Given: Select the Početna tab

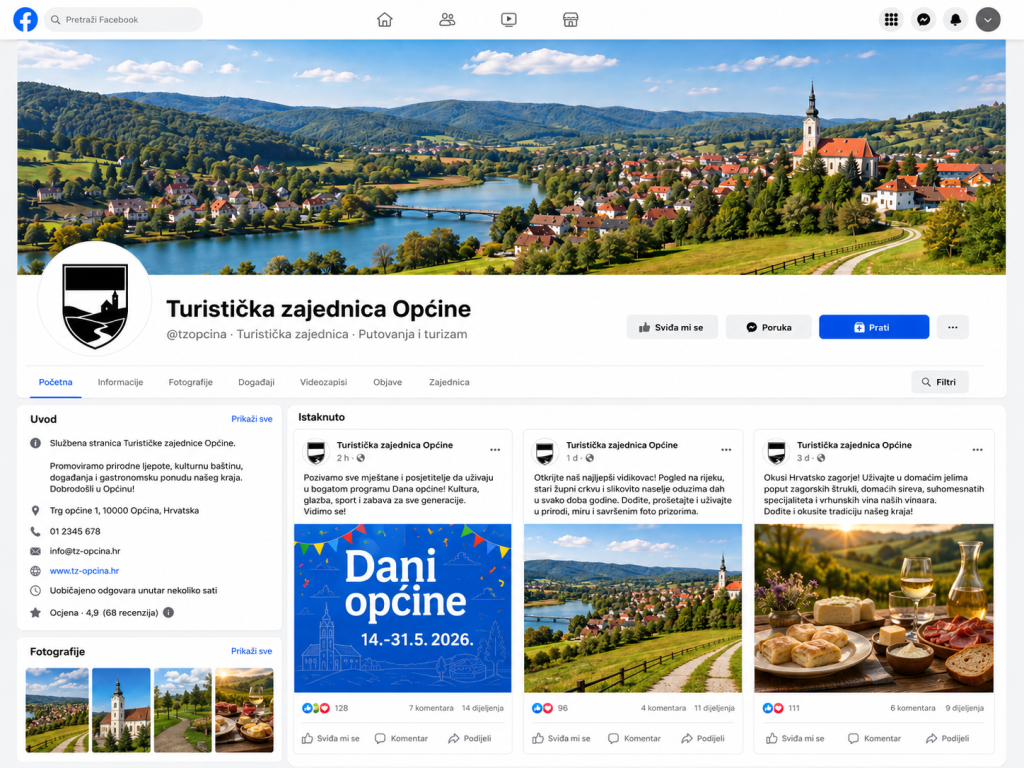Looking at the screenshot, I should 56,382.
